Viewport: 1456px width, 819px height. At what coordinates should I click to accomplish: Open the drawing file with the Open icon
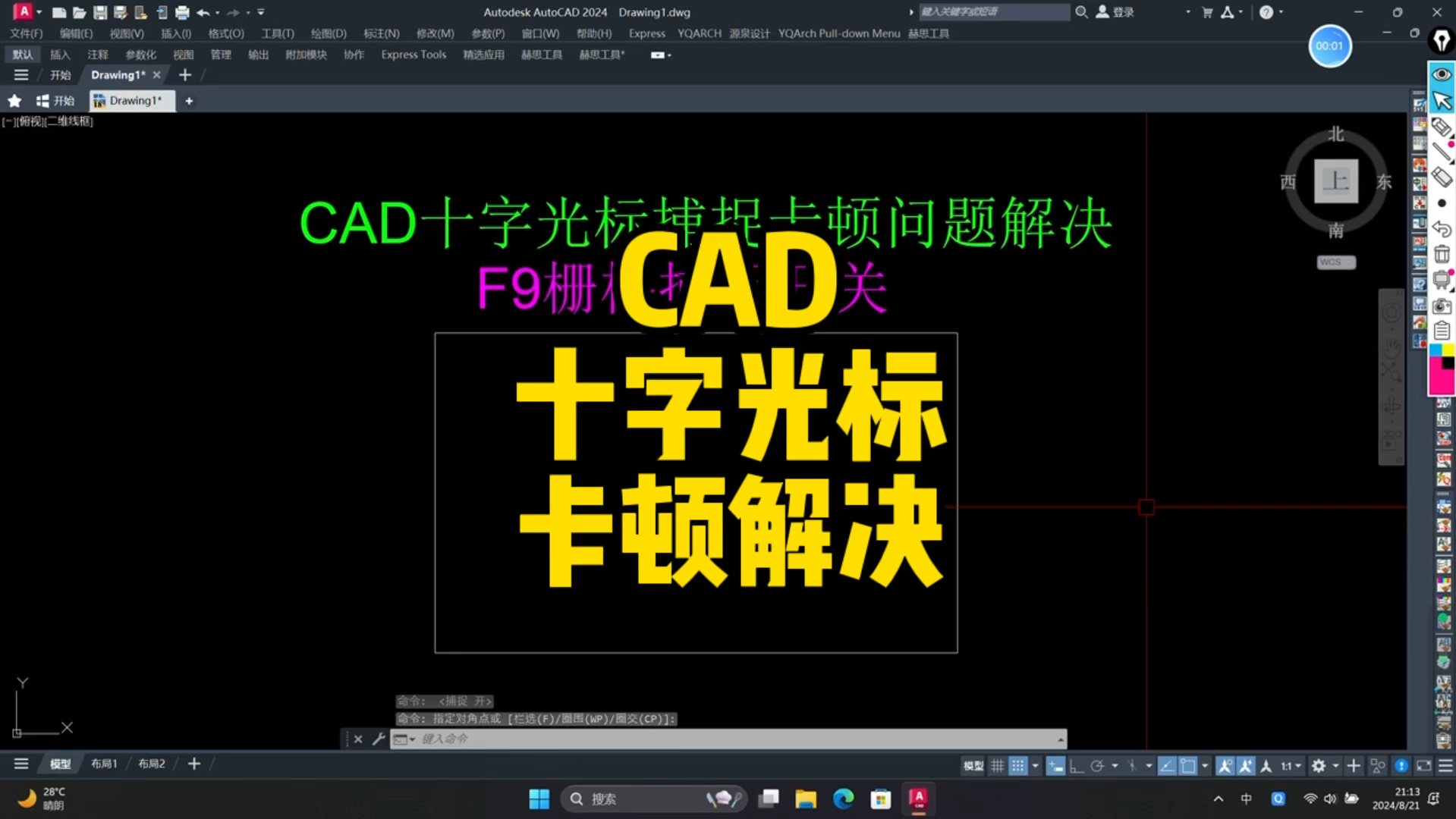(79, 12)
